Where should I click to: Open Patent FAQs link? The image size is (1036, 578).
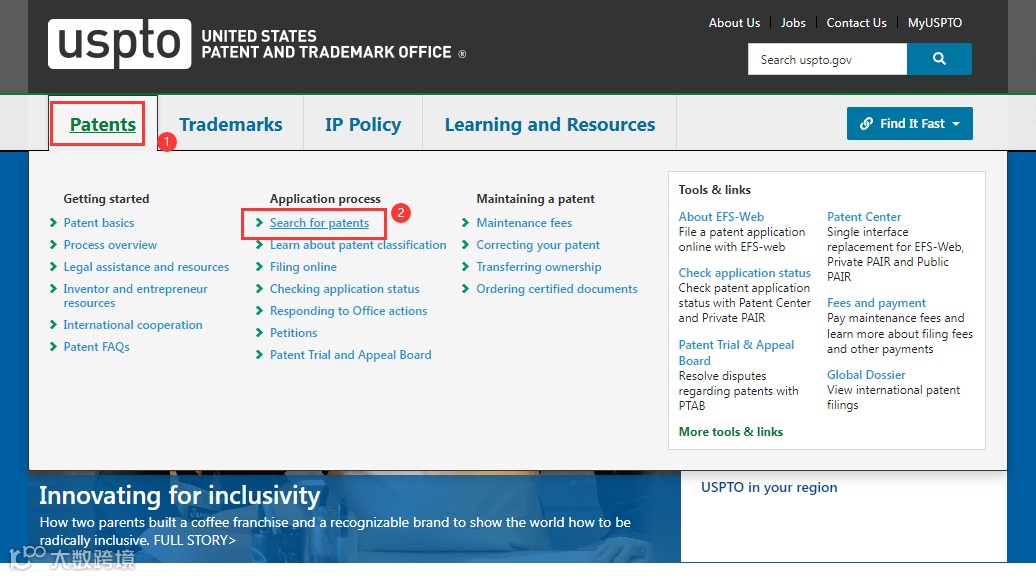tap(96, 347)
